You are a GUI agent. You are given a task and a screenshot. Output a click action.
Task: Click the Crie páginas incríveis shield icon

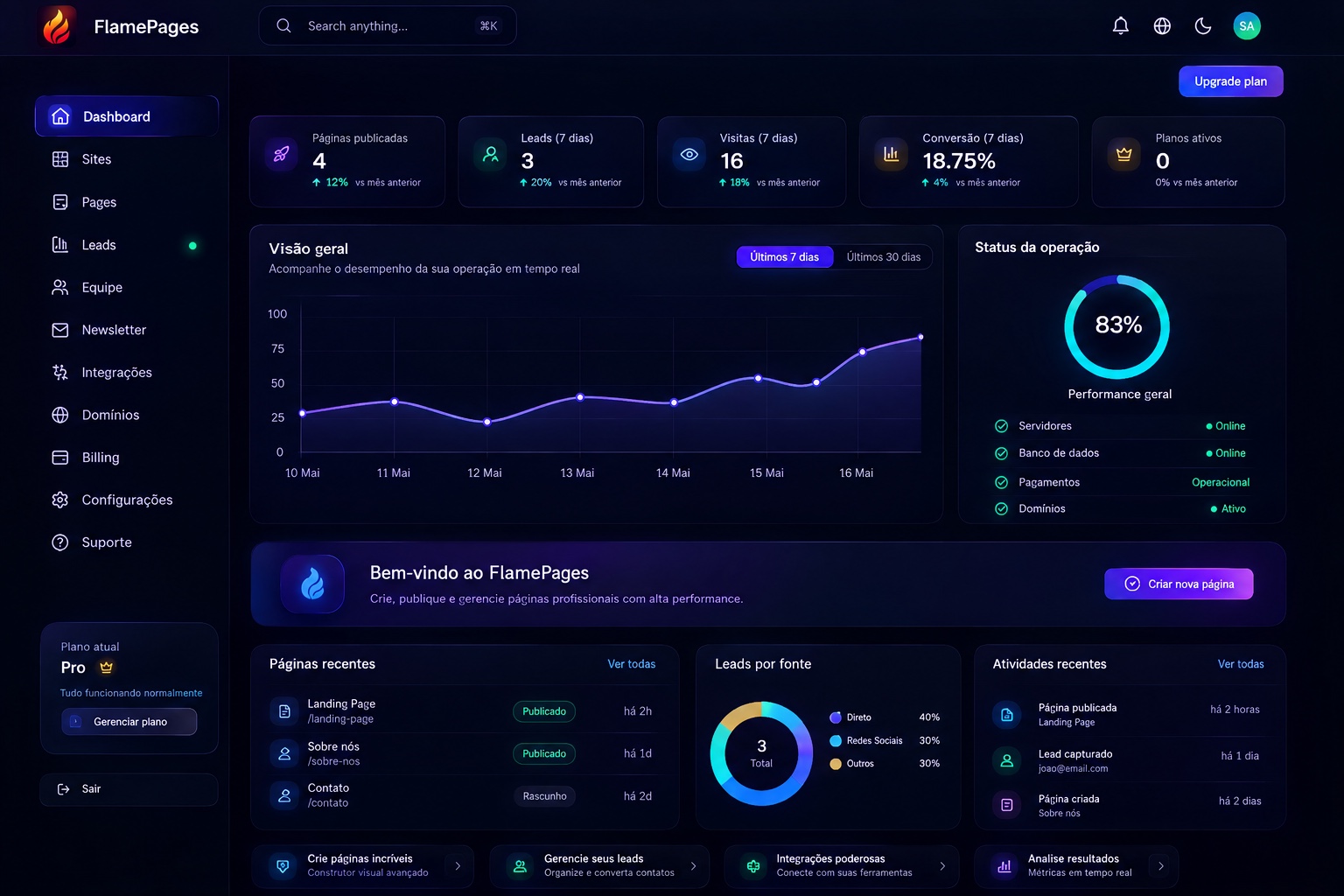tap(283, 866)
